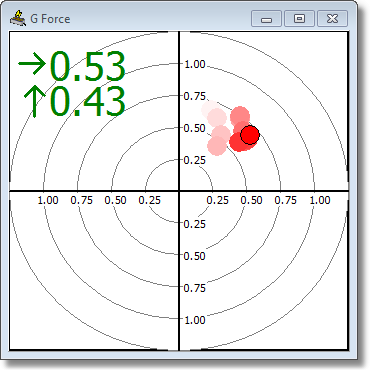Viewport: 370px width, 372px height.
Task: Click the leftmost 1.00 horizontal axis label
Action: 48,200
